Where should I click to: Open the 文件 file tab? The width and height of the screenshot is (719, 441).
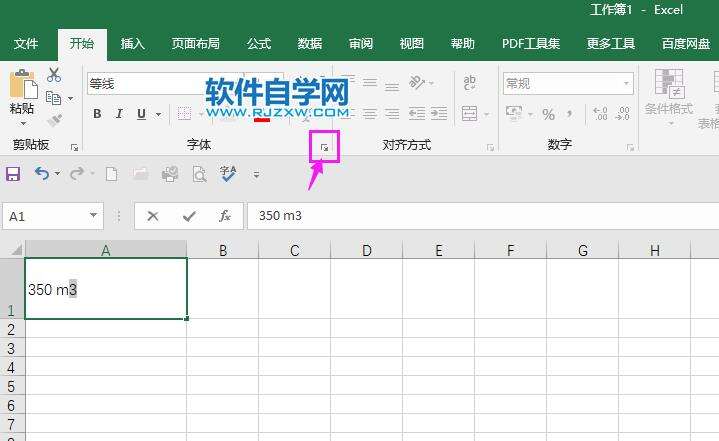pos(26,44)
